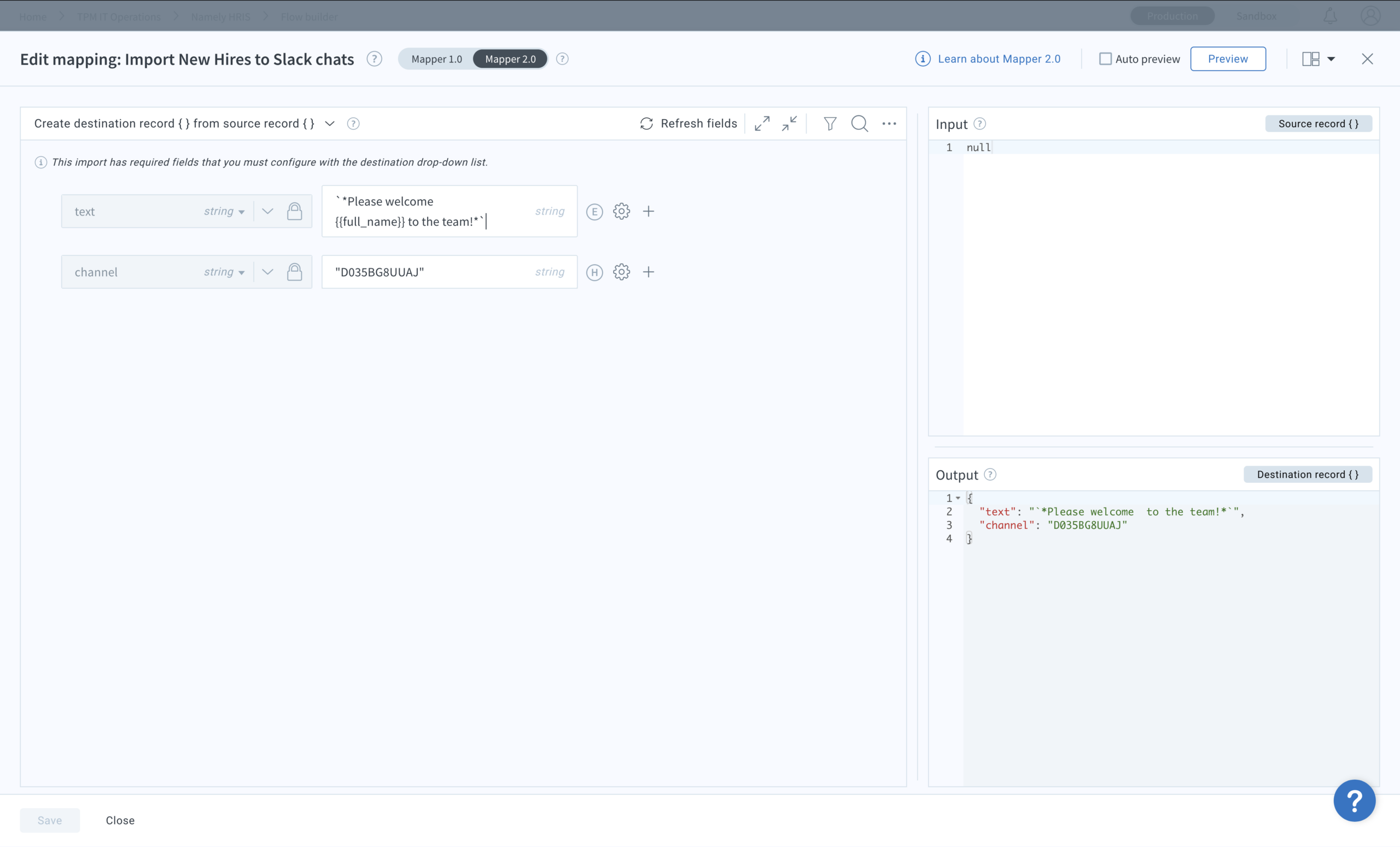Click the text source expression input field
Image resolution: width=1400 pixels, height=847 pixels.
click(450, 211)
